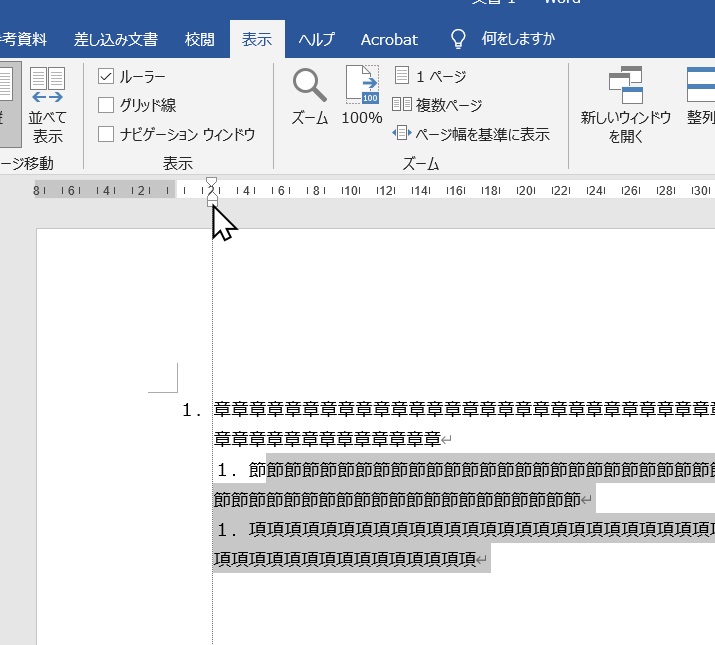Open the 参考資料 references tab
This screenshot has width=715, height=645.
tap(24, 39)
